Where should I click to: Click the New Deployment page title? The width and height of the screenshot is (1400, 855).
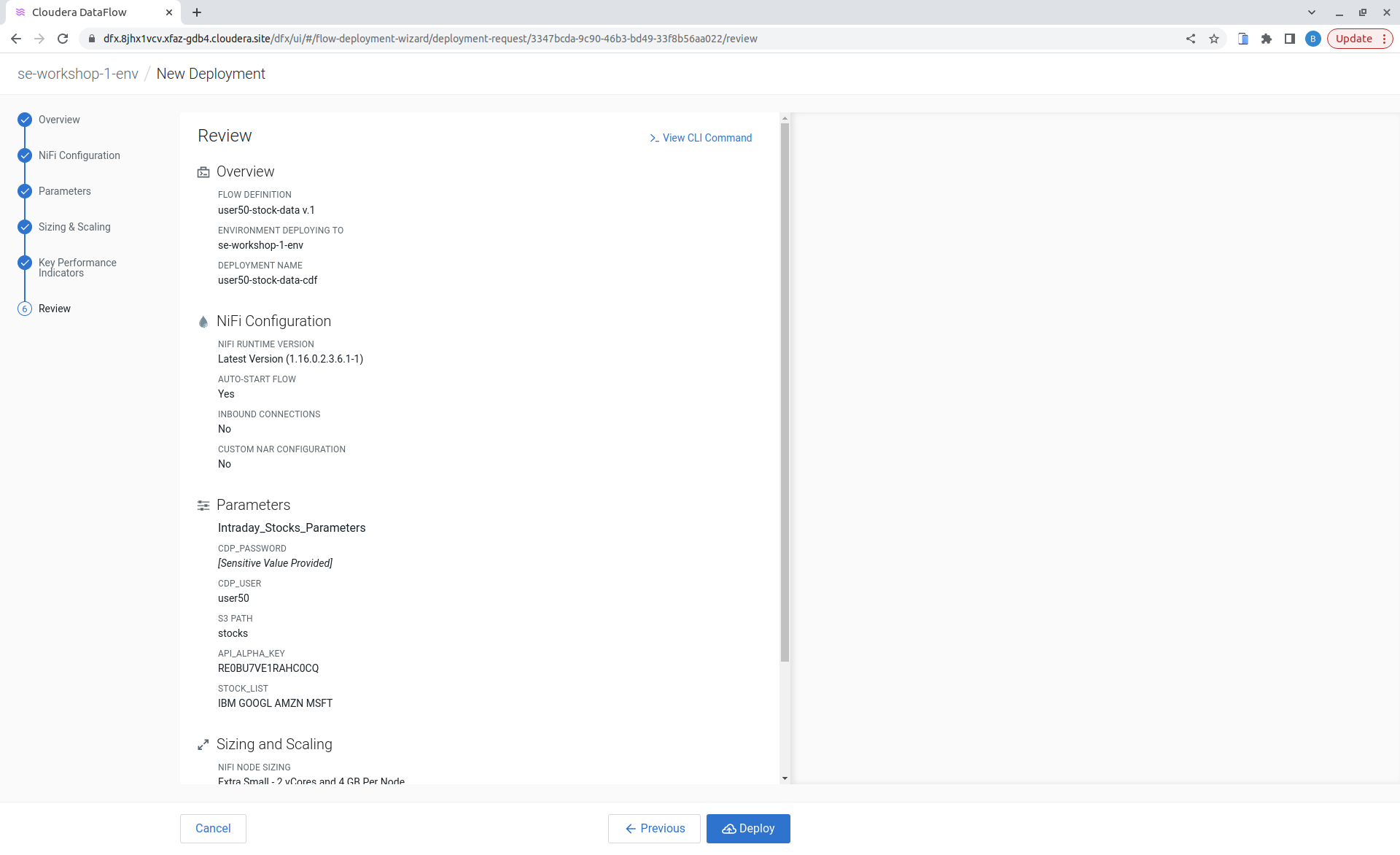click(x=211, y=74)
